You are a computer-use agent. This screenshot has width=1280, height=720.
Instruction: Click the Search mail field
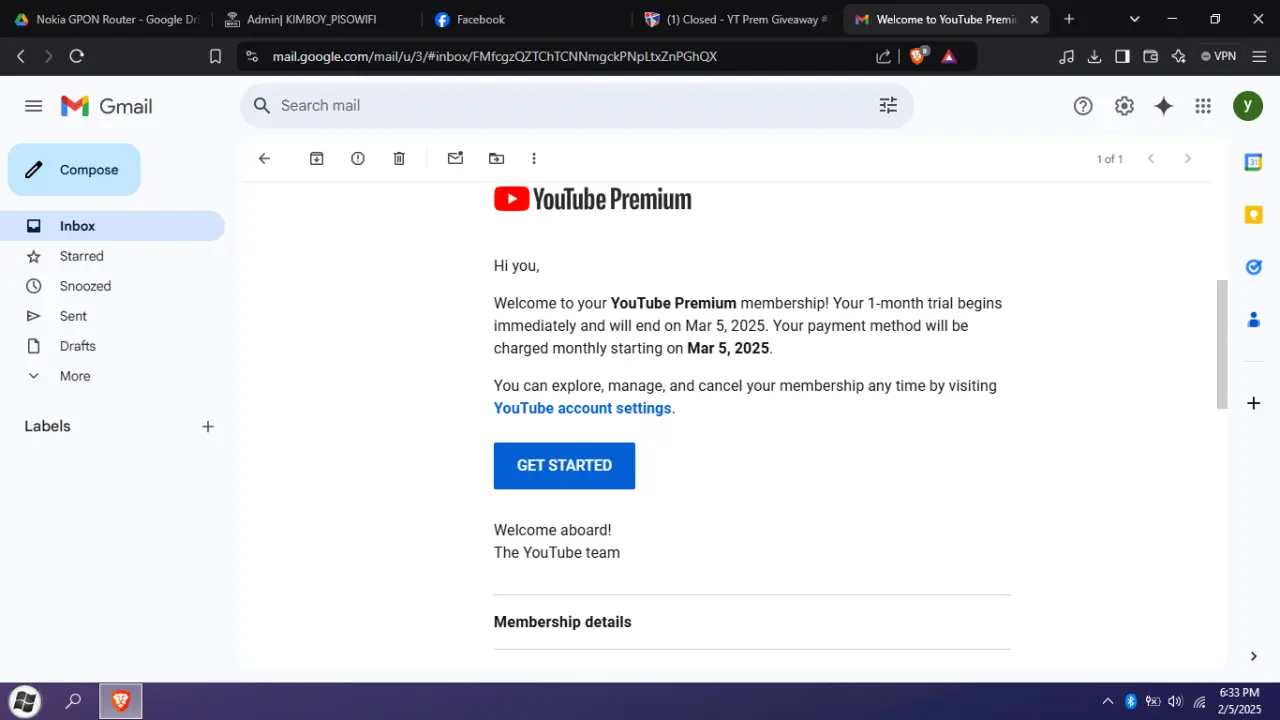point(577,106)
